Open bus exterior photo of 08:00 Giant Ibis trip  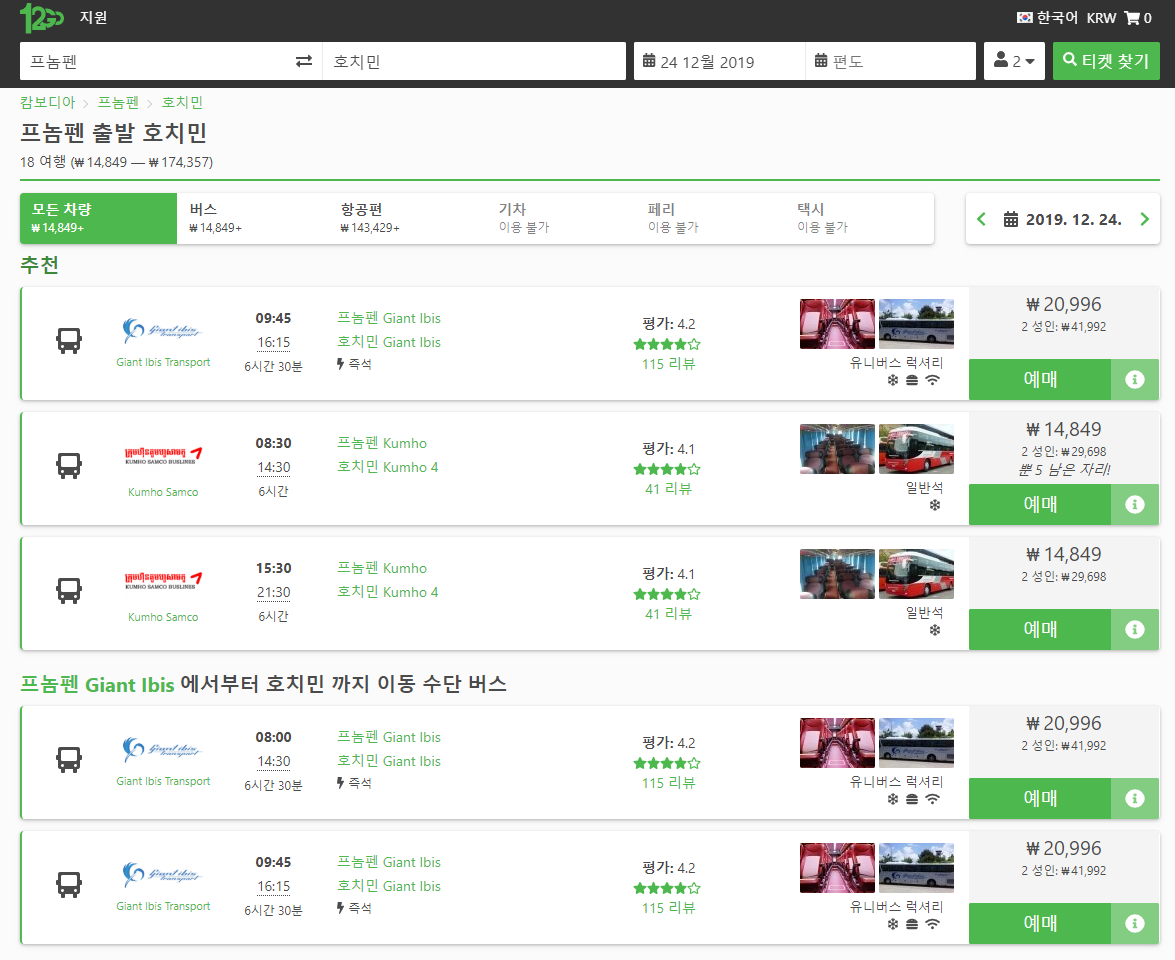916,743
